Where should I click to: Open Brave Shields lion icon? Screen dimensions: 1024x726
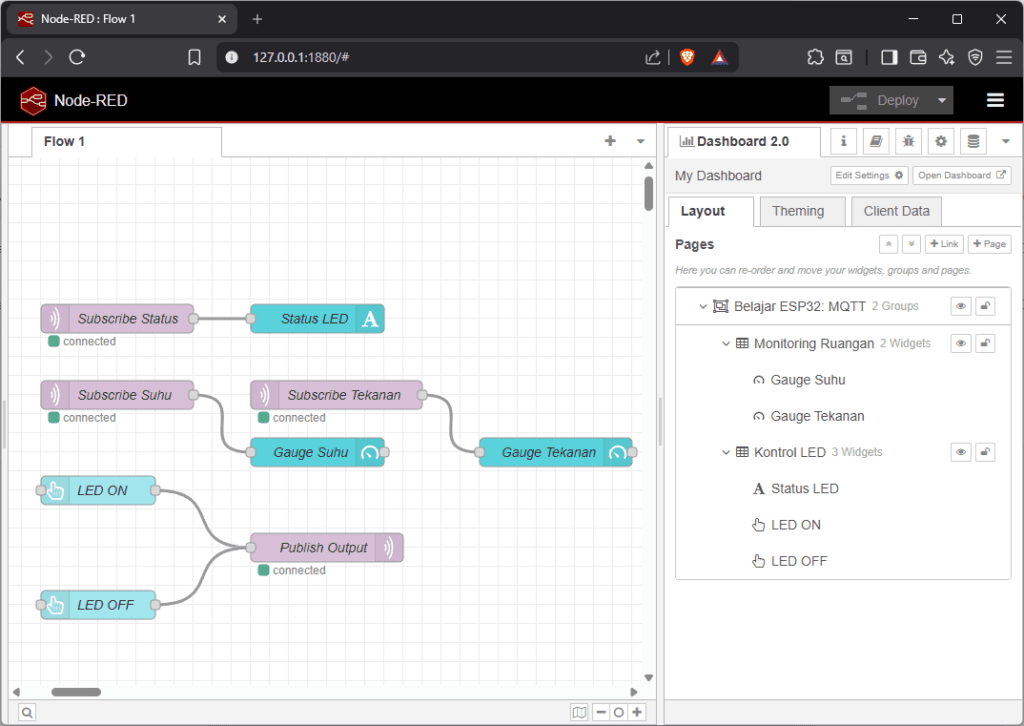(687, 57)
